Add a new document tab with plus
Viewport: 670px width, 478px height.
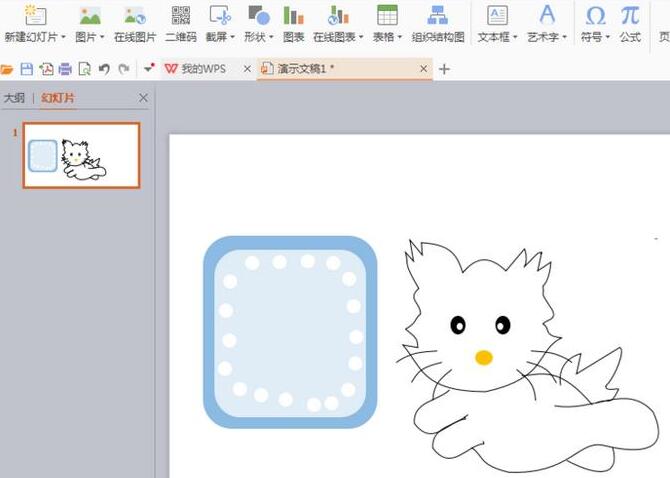coord(445,69)
